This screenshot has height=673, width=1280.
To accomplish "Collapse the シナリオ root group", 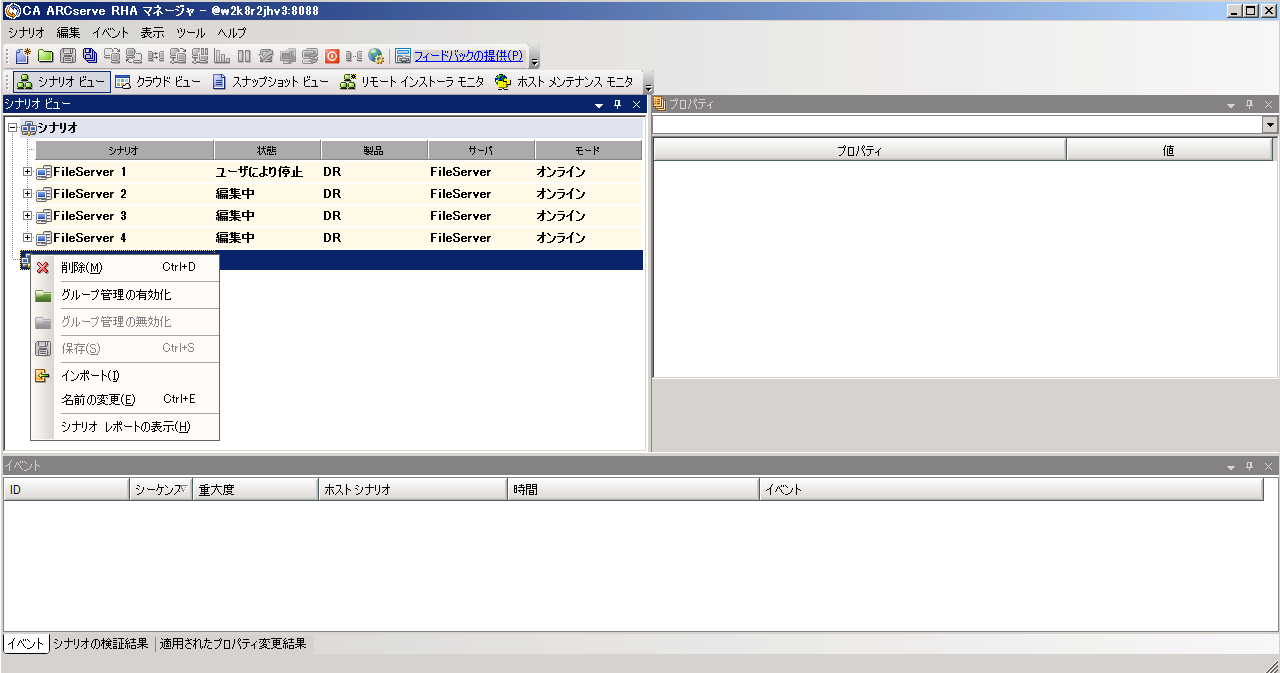I will [x=12, y=128].
